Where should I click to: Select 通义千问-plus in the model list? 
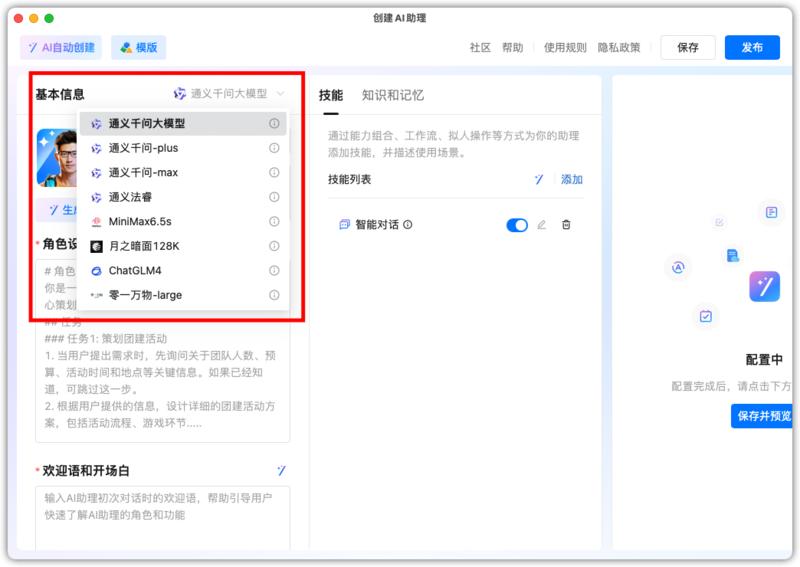(x=183, y=148)
